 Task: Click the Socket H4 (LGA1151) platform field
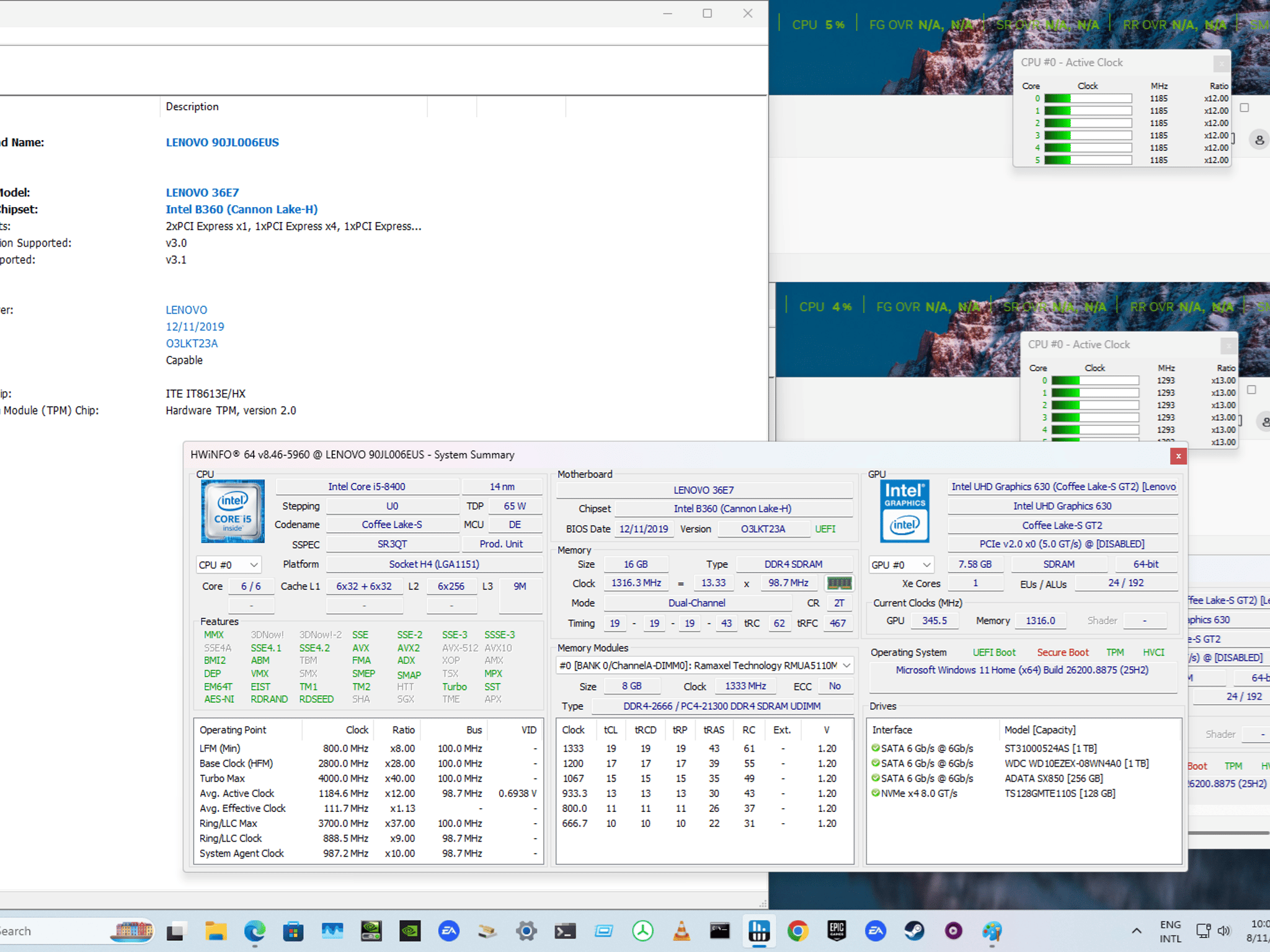433,565
